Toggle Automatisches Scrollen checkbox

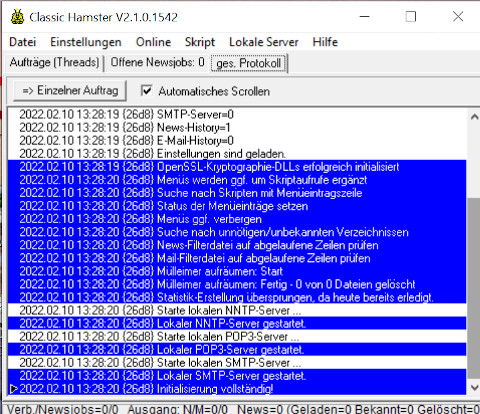147,90
